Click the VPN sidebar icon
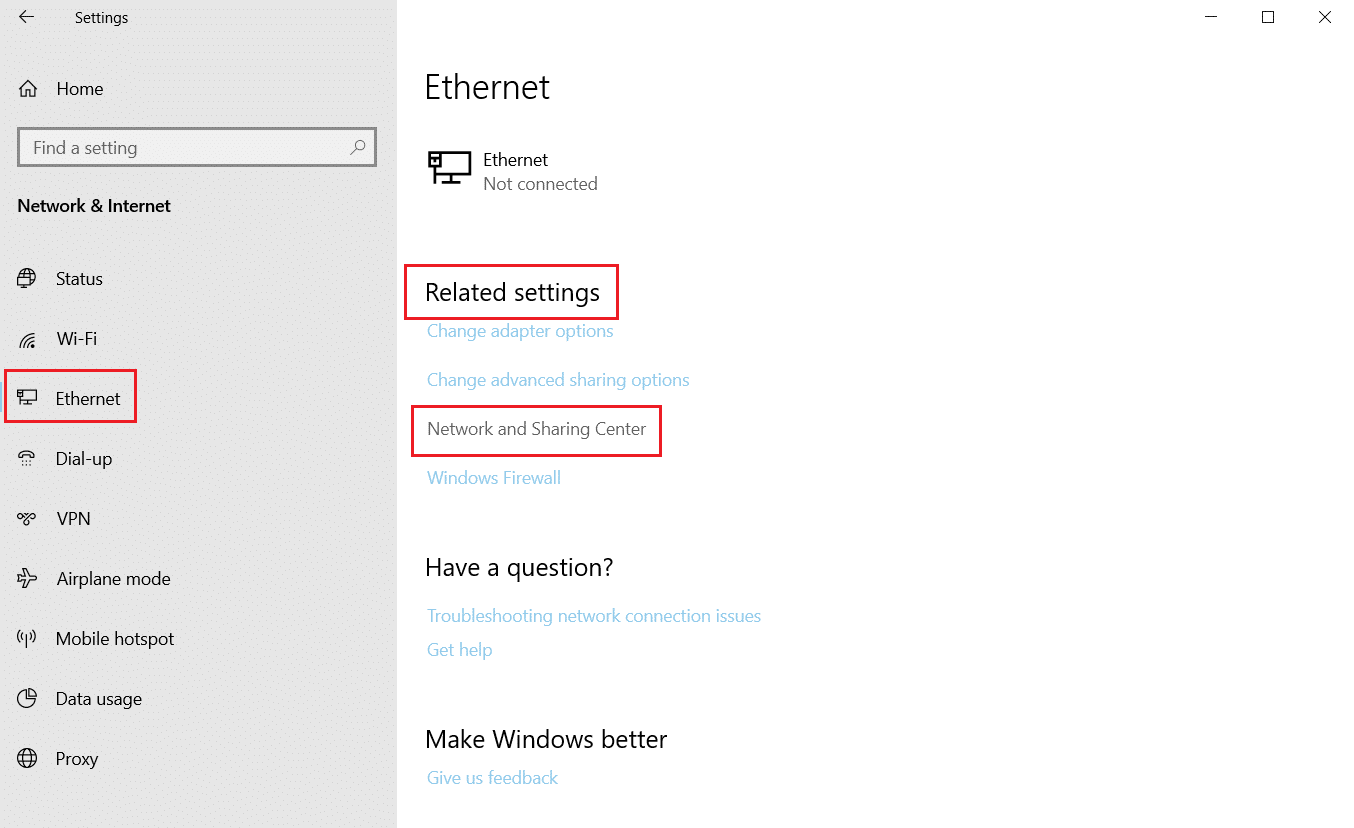 [x=27, y=518]
